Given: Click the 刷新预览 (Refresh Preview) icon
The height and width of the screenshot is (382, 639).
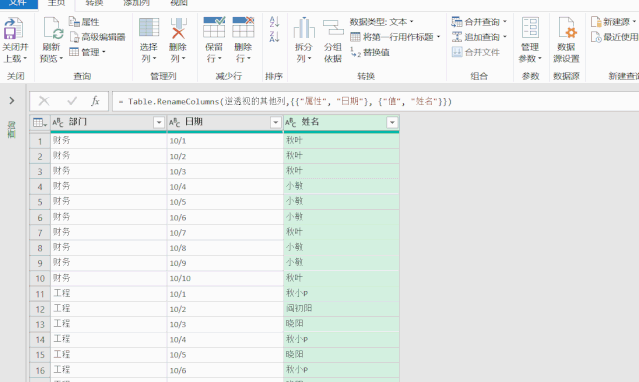Looking at the screenshot, I should (x=53, y=29).
